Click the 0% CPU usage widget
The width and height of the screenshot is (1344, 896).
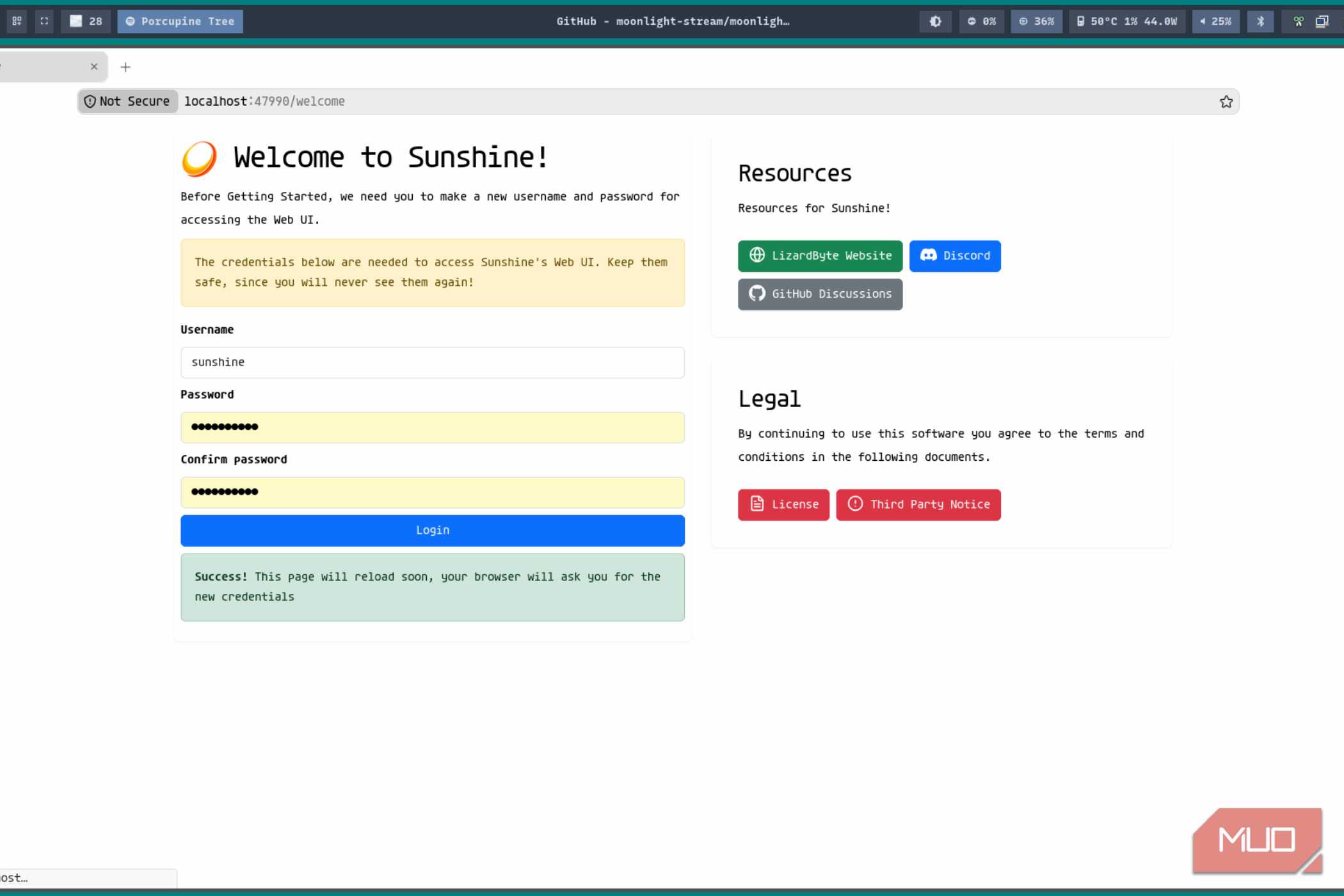pyautogui.click(x=981, y=21)
